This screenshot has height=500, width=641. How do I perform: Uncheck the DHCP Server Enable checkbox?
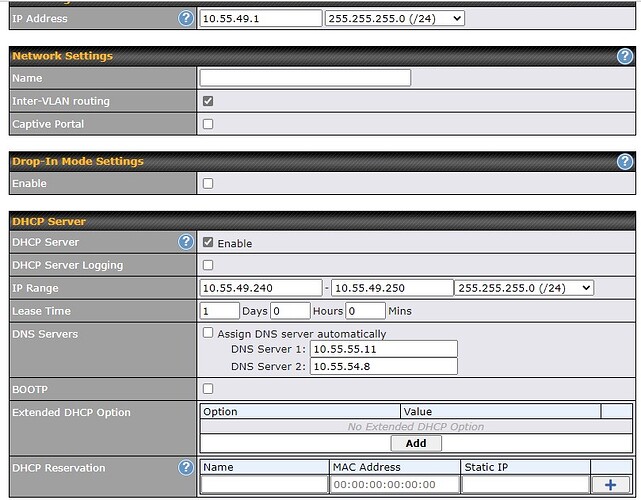tap(208, 242)
